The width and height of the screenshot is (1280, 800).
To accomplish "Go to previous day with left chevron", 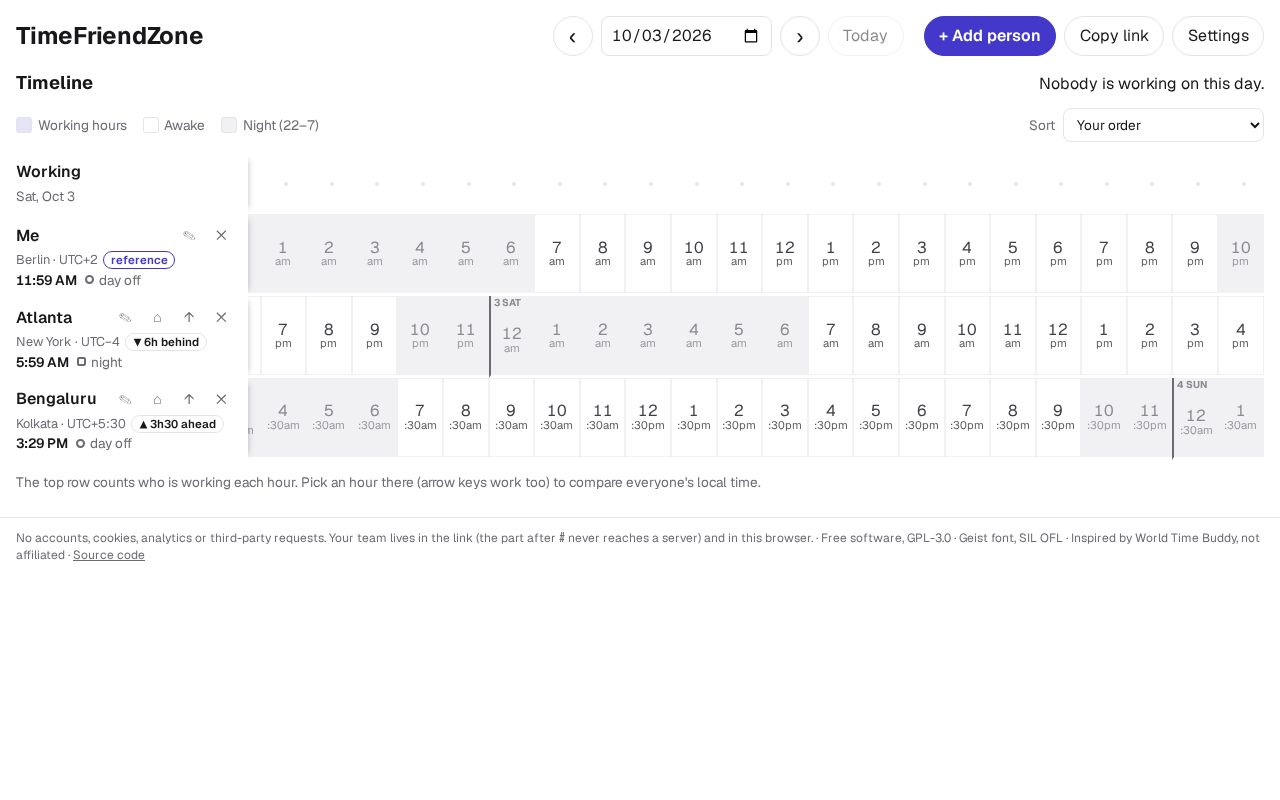I will 573,36.
